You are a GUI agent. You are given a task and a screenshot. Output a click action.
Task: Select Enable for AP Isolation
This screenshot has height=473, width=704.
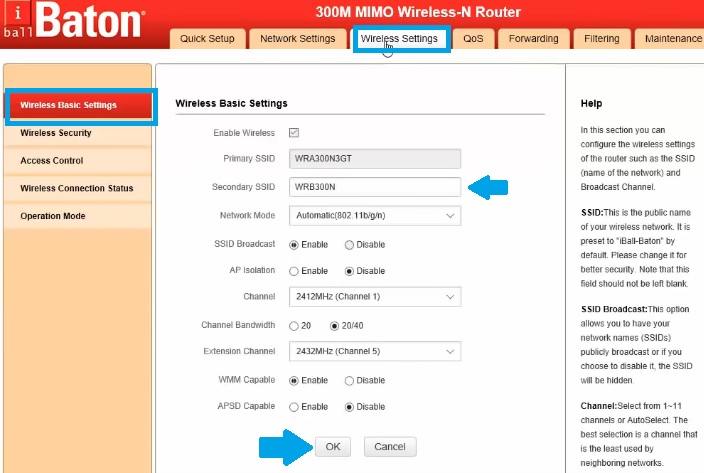(294, 271)
